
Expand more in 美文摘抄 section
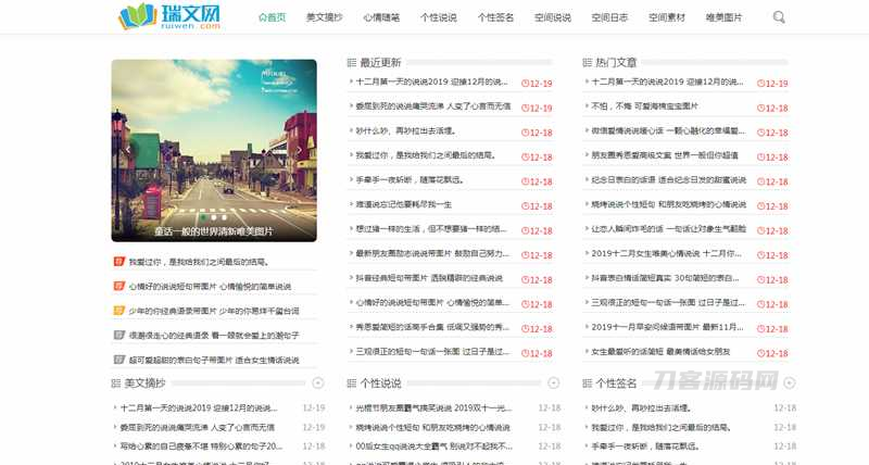[x=318, y=383]
